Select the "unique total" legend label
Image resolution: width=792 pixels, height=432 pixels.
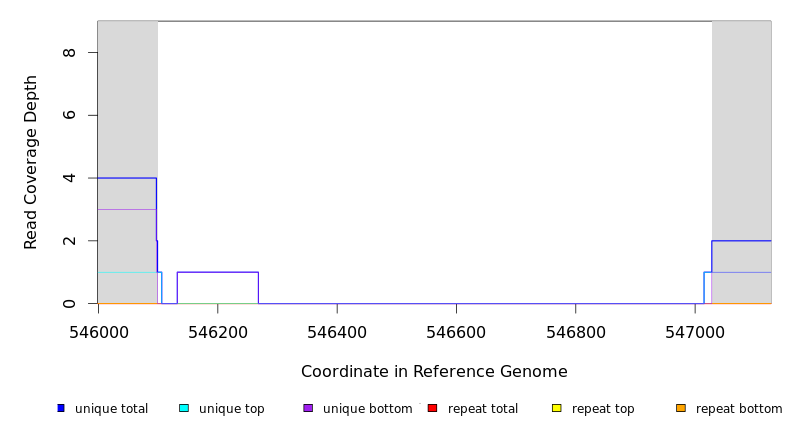(x=111, y=409)
